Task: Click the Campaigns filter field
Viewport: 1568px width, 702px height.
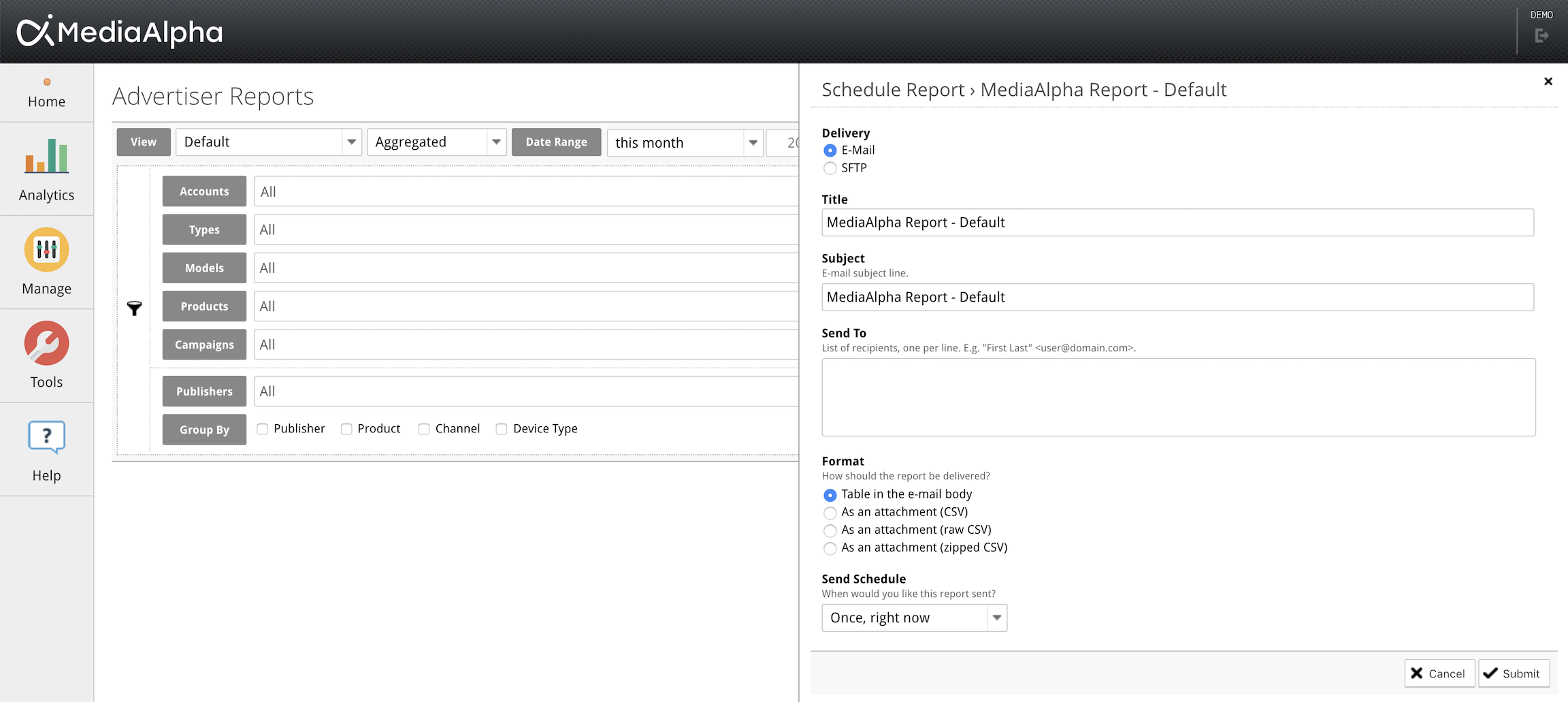Action: pyautogui.click(x=526, y=345)
